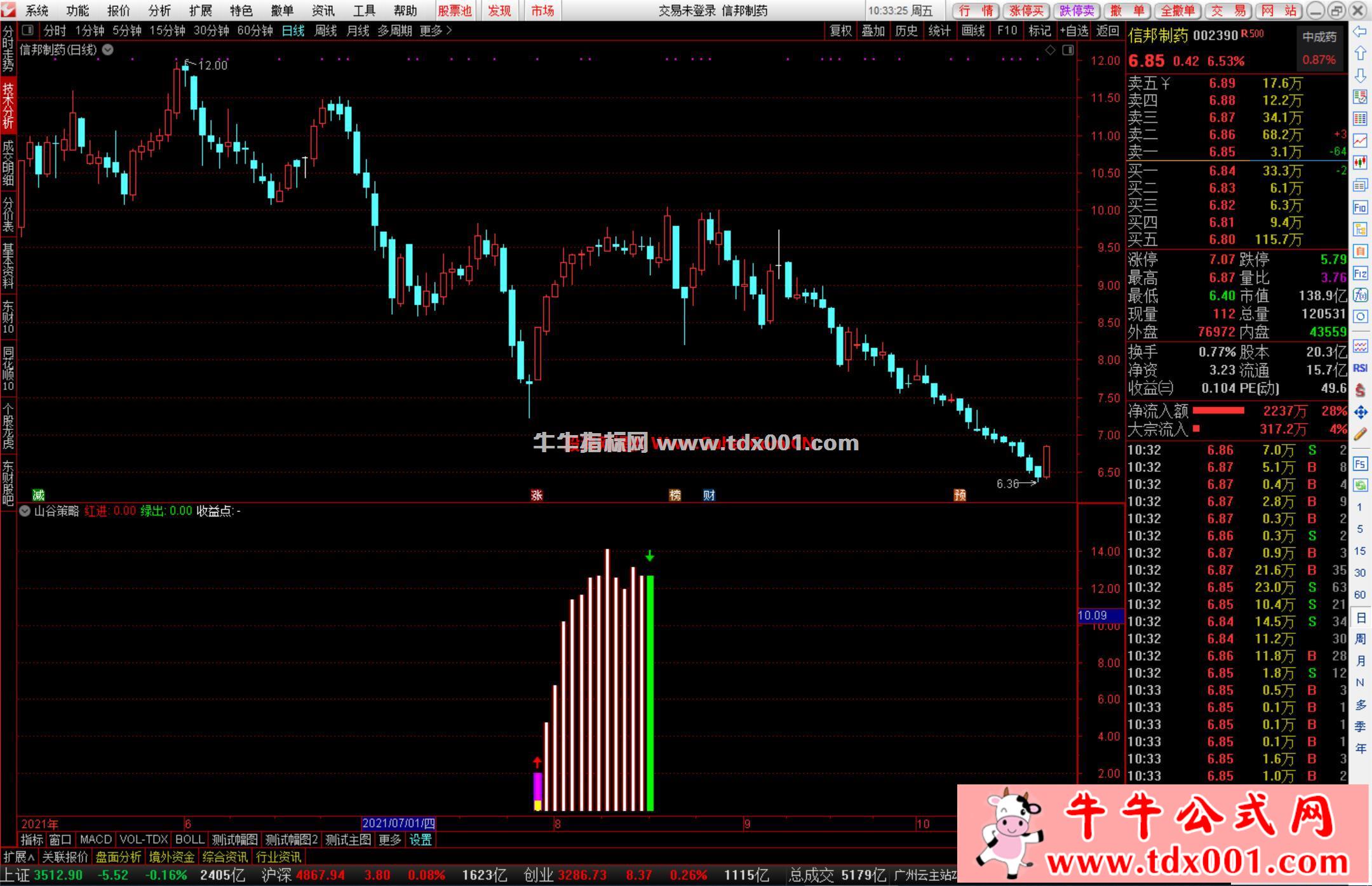Click the 全撤单 button
Viewport: 1372px width, 886px height.
coord(1178,11)
